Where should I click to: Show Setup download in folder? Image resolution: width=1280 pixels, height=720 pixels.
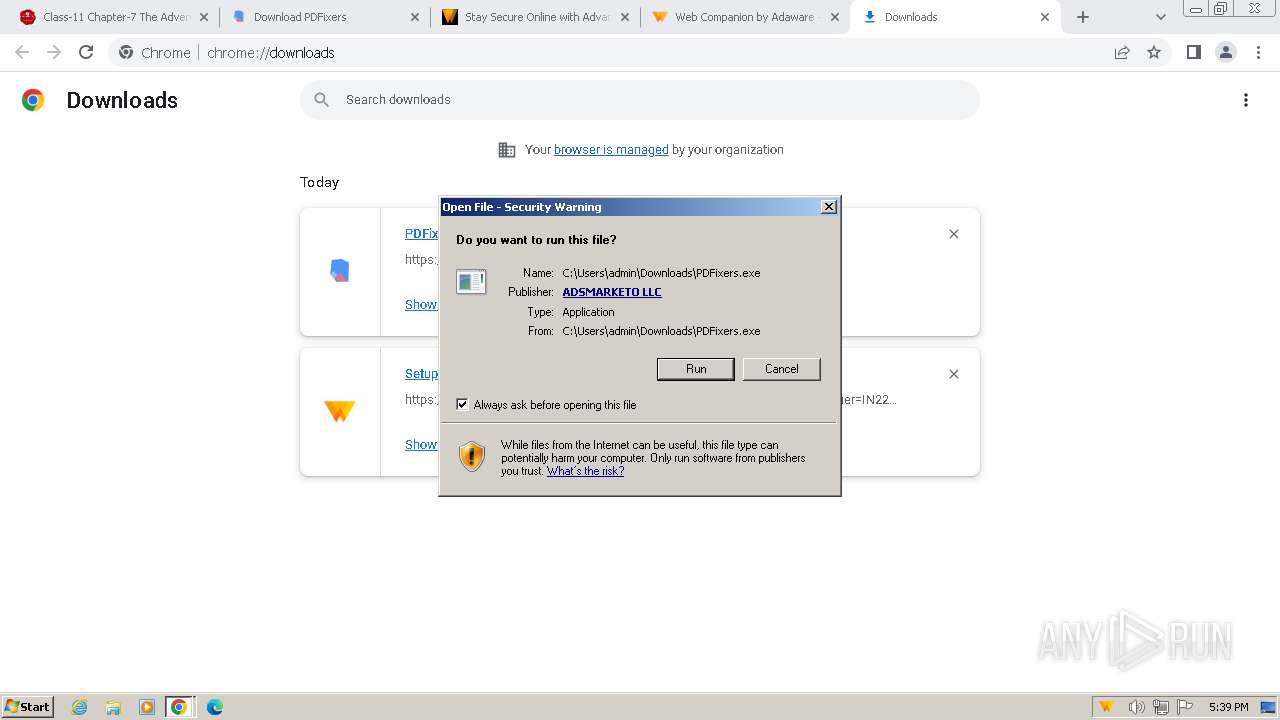click(421, 445)
